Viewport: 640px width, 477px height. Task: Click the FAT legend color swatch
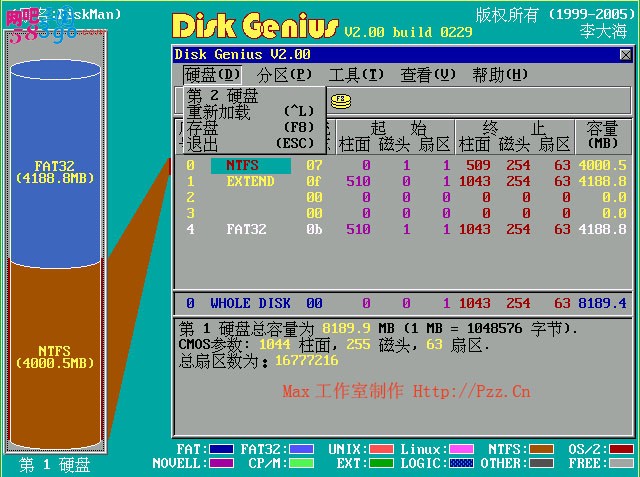(221, 449)
